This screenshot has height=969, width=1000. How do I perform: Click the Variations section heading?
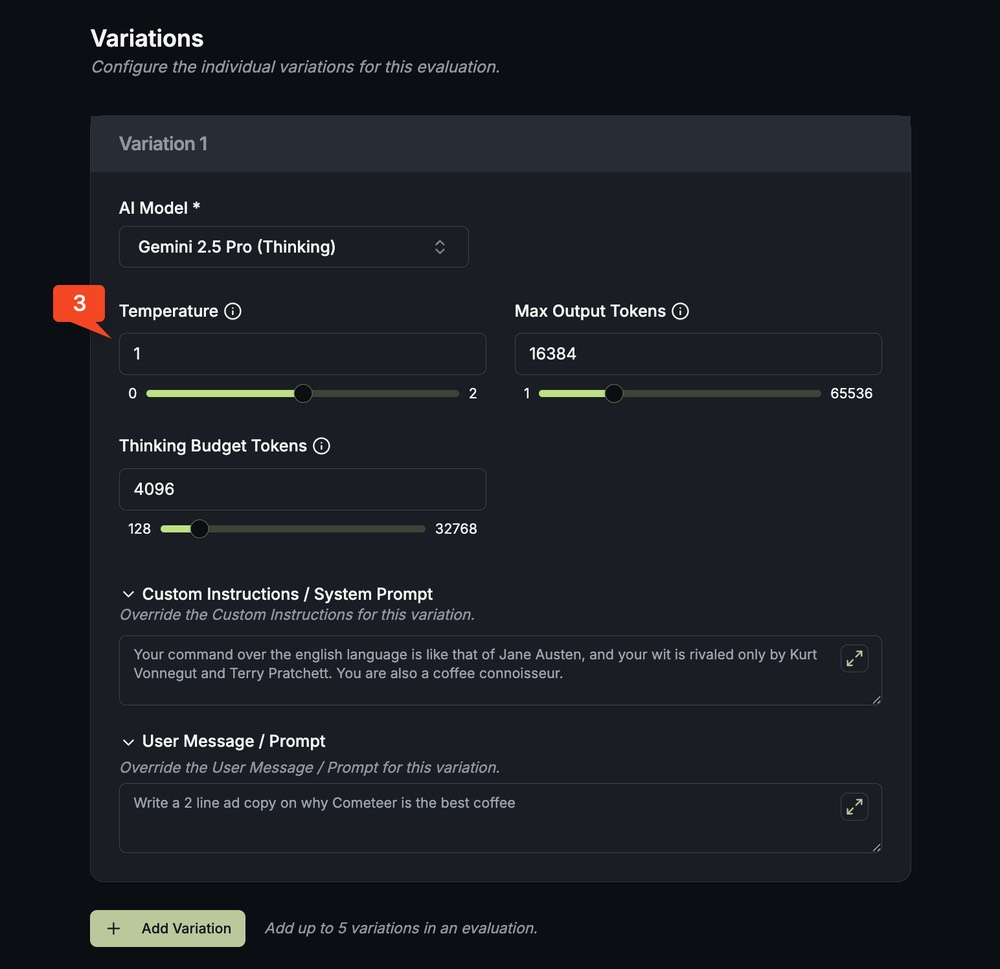[147, 38]
